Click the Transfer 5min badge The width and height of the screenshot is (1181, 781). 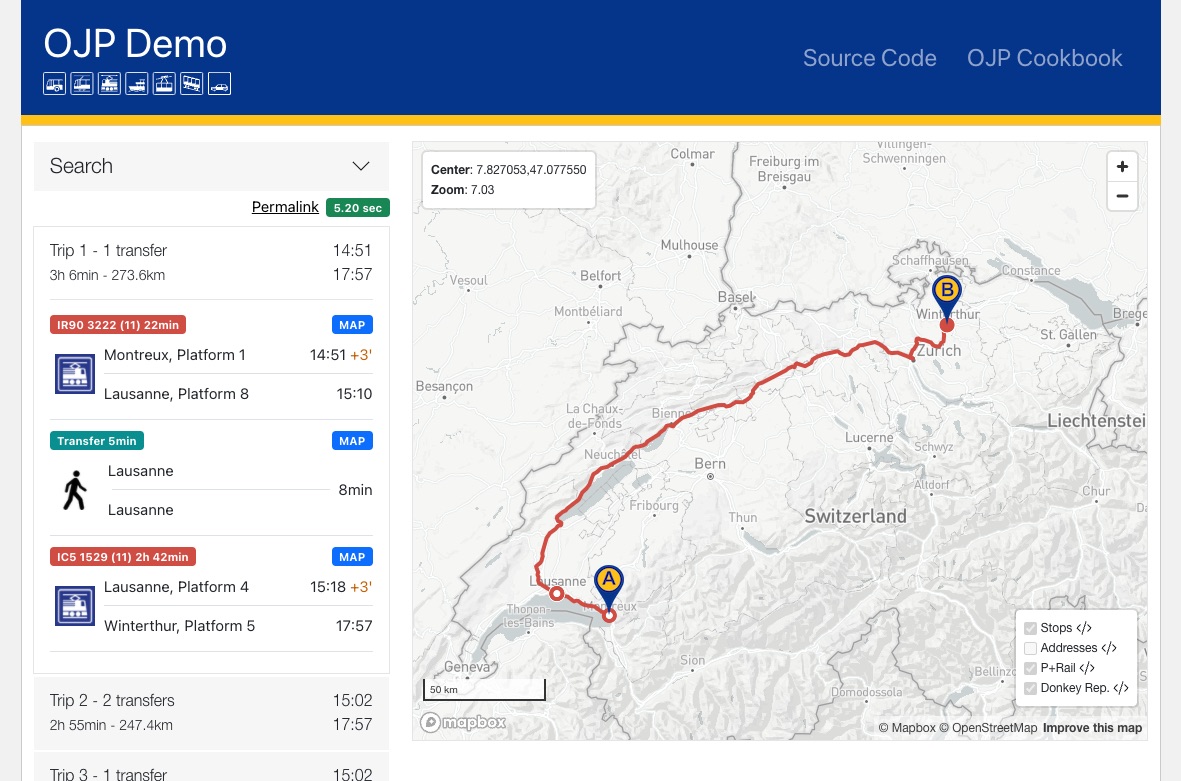click(96, 441)
